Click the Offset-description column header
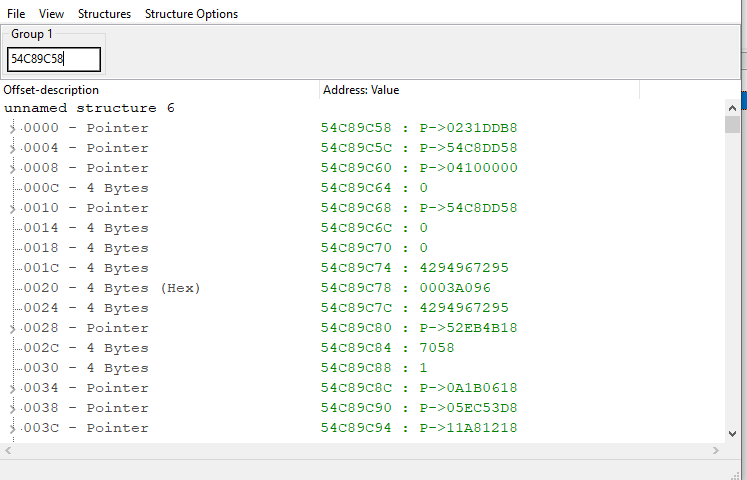747x480 pixels. click(160, 90)
